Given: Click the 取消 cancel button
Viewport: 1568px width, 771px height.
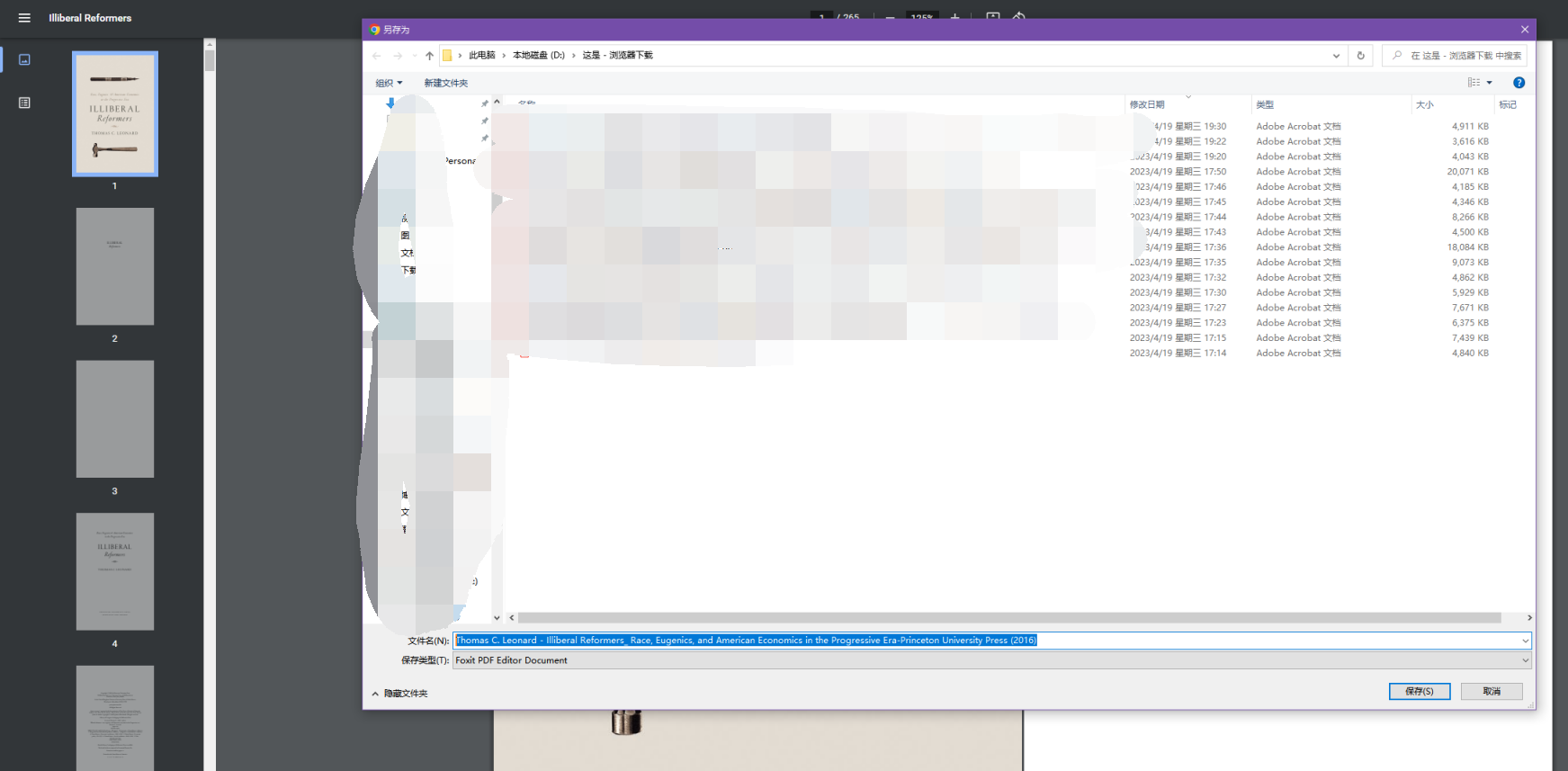Looking at the screenshot, I should [x=1492, y=691].
